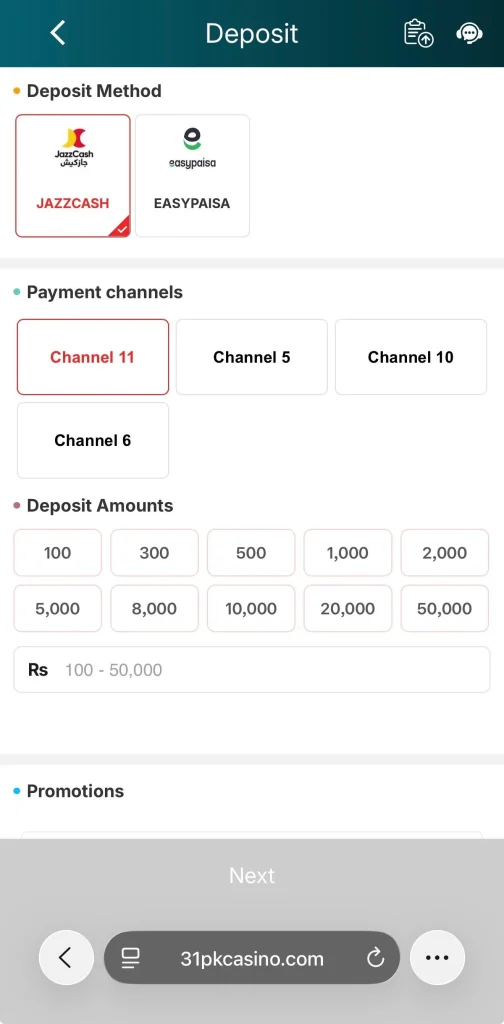Screen dimensions: 504x1024
Task: Choose payment Channel 5
Action: 251,357
